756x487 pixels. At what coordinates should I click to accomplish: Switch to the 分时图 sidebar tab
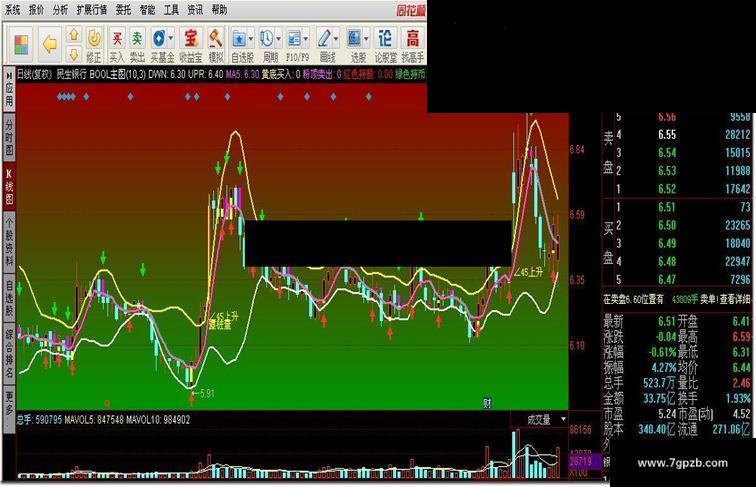point(9,137)
